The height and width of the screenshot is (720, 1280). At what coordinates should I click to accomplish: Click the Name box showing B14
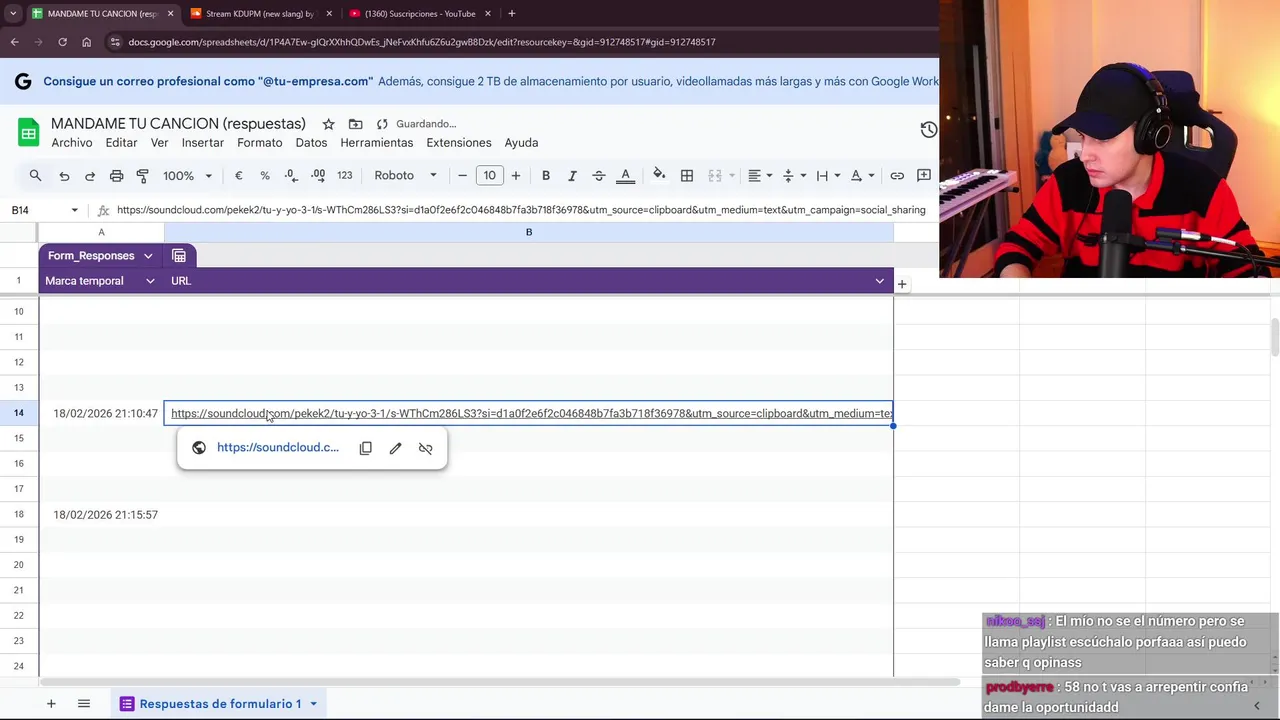point(45,210)
